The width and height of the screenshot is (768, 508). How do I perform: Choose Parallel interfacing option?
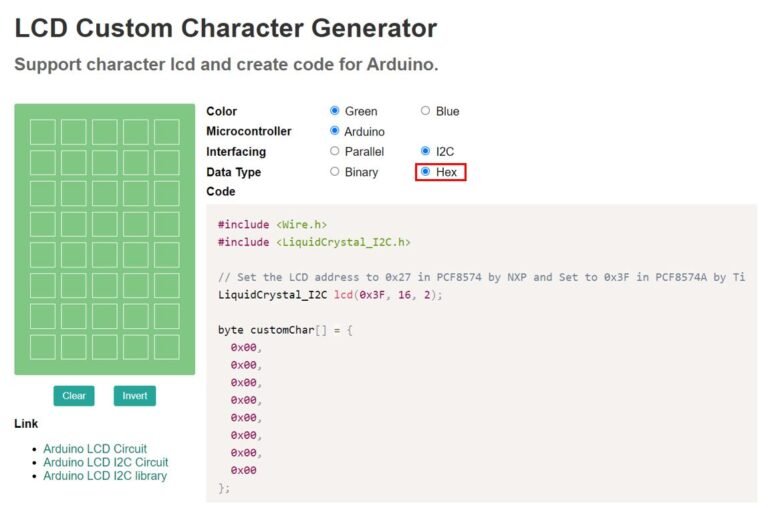click(x=335, y=151)
